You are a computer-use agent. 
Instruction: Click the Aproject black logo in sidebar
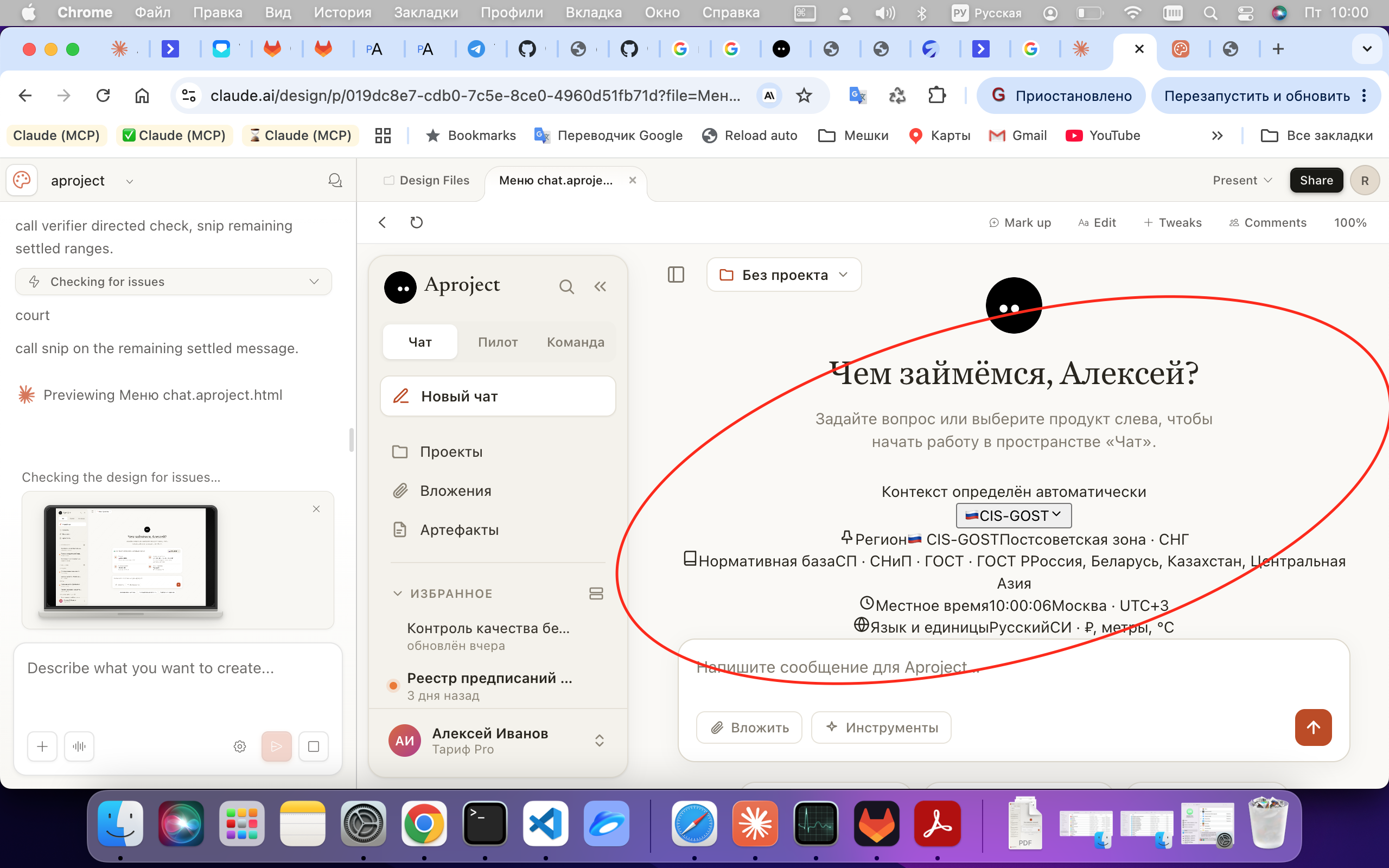point(400,287)
